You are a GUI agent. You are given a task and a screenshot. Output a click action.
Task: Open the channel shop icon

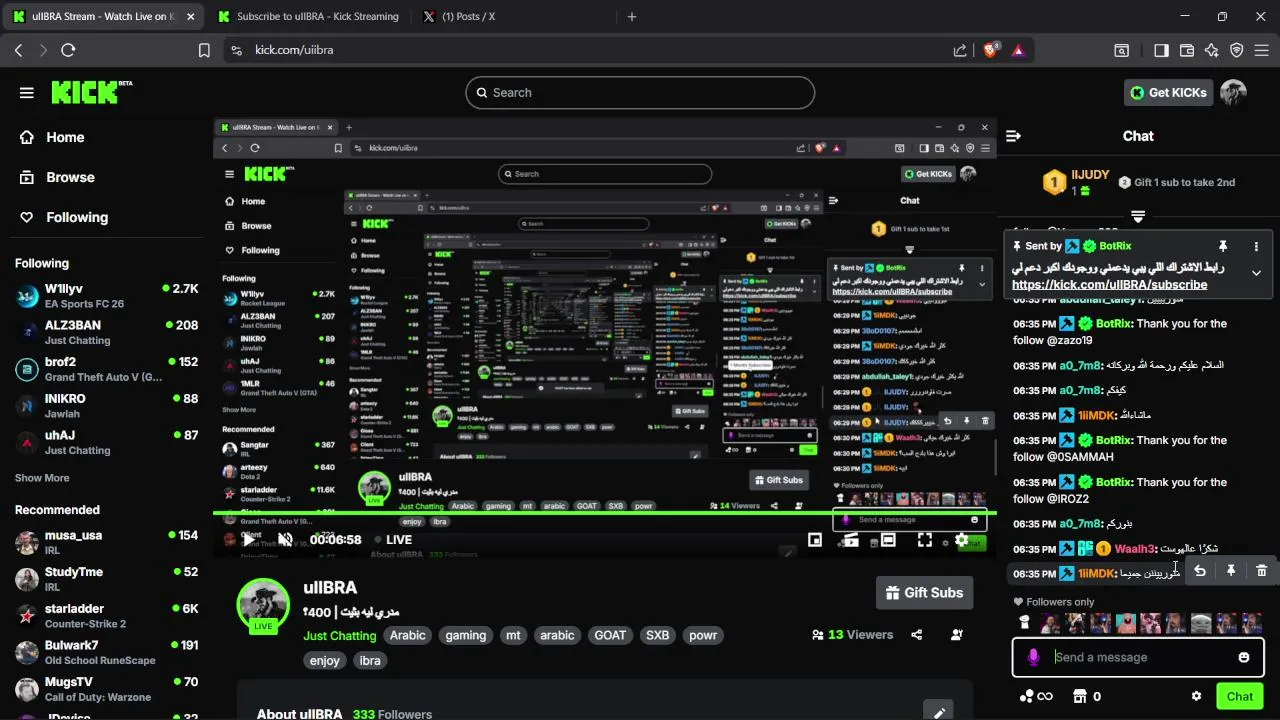click(x=1080, y=696)
